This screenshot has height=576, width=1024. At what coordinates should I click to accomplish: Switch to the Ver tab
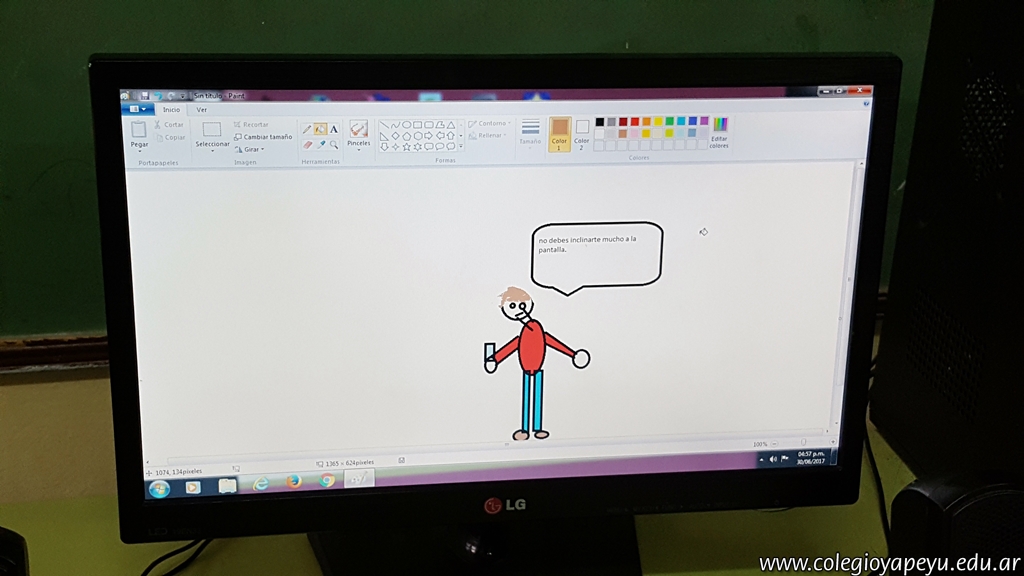(x=202, y=110)
